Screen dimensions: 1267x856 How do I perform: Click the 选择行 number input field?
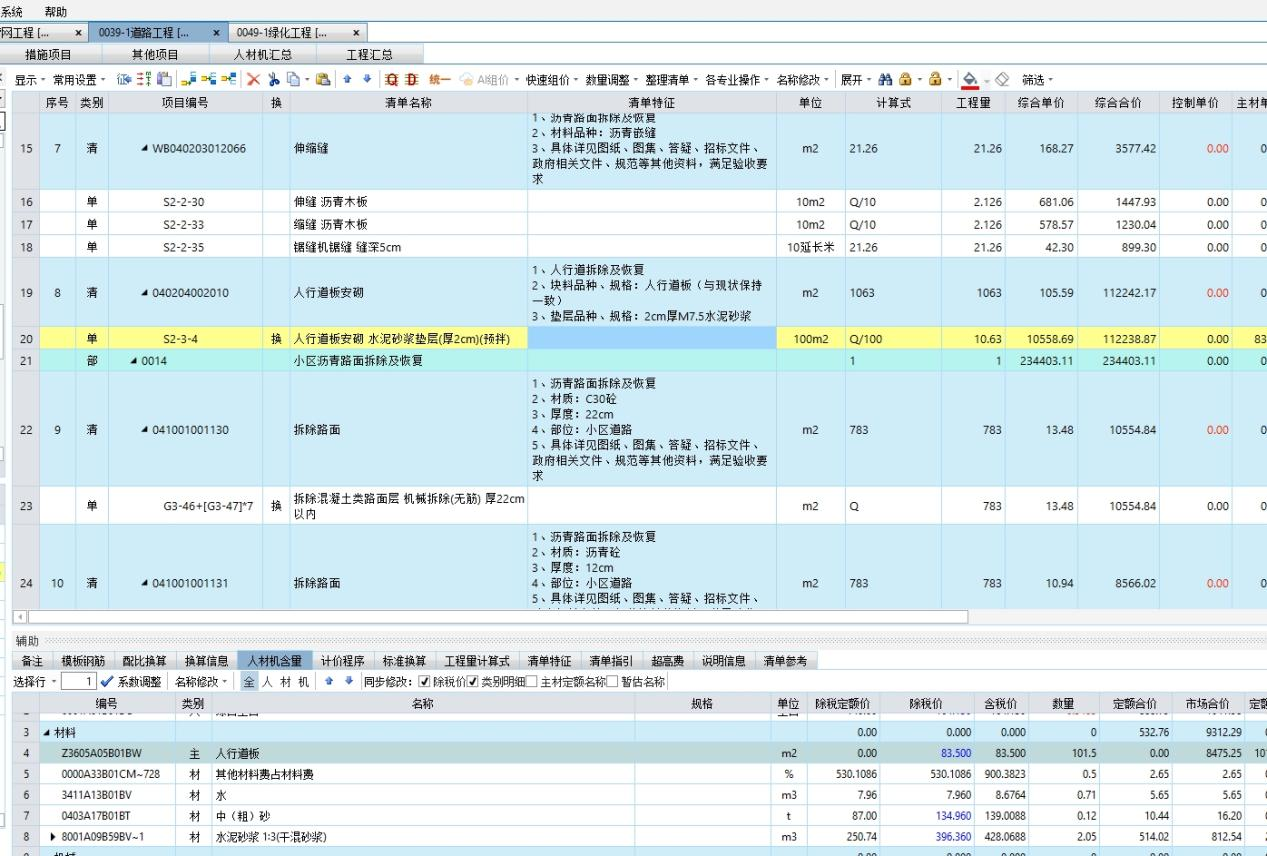pos(78,682)
